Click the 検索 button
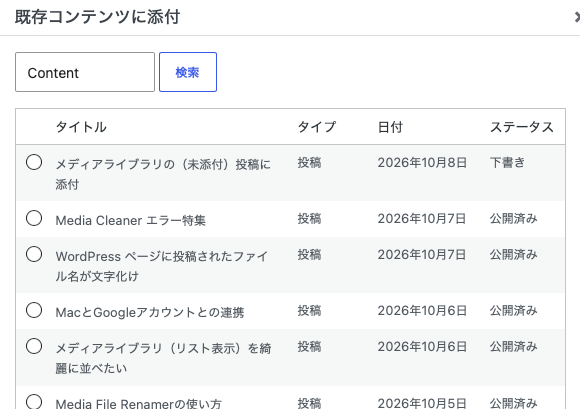Image resolution: width=580 pixels, height=409 pixels. tap(188, 72)
